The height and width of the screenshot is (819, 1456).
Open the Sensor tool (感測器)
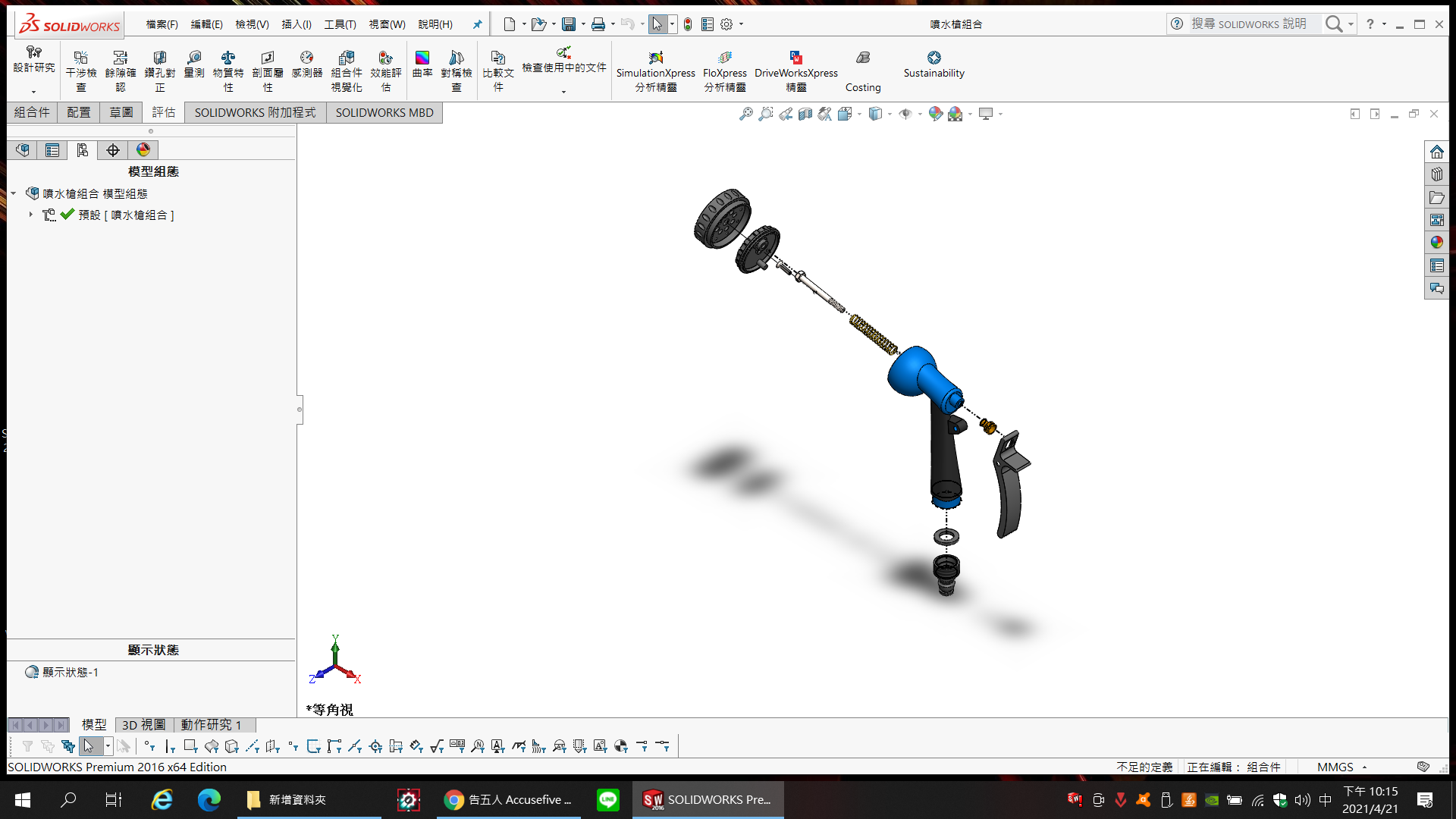[307, 64]
